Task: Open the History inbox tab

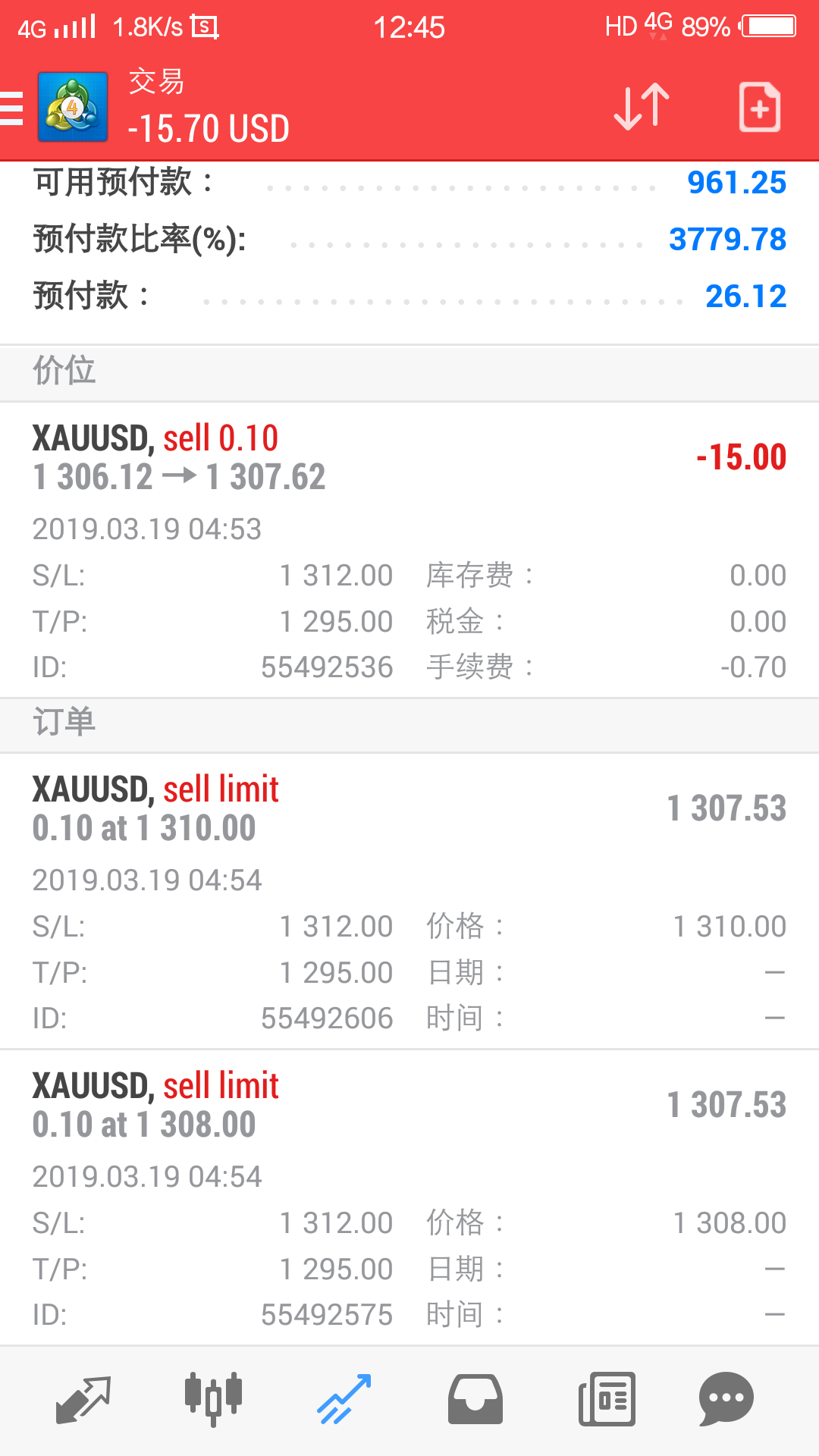Action: 475,1399
